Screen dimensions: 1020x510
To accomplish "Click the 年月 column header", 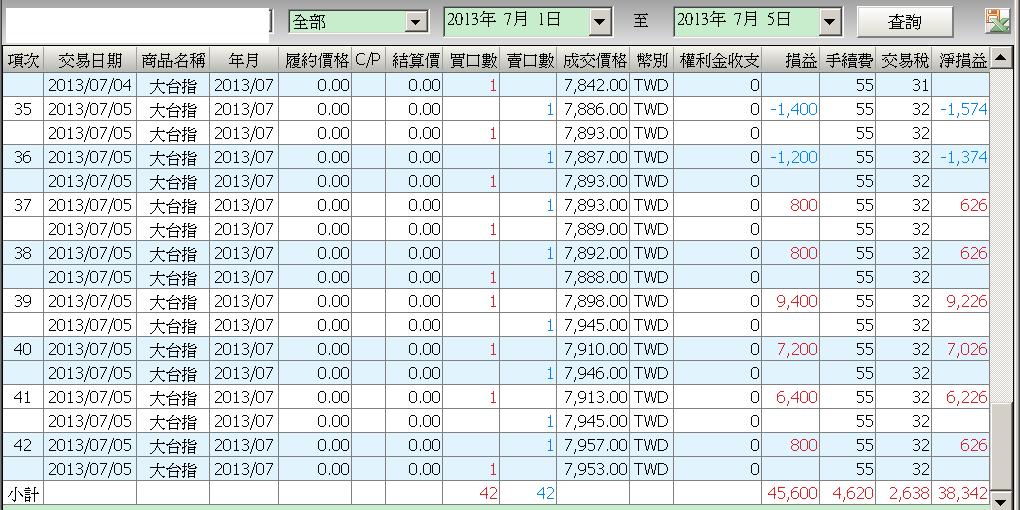I will (x=244, y=60).
